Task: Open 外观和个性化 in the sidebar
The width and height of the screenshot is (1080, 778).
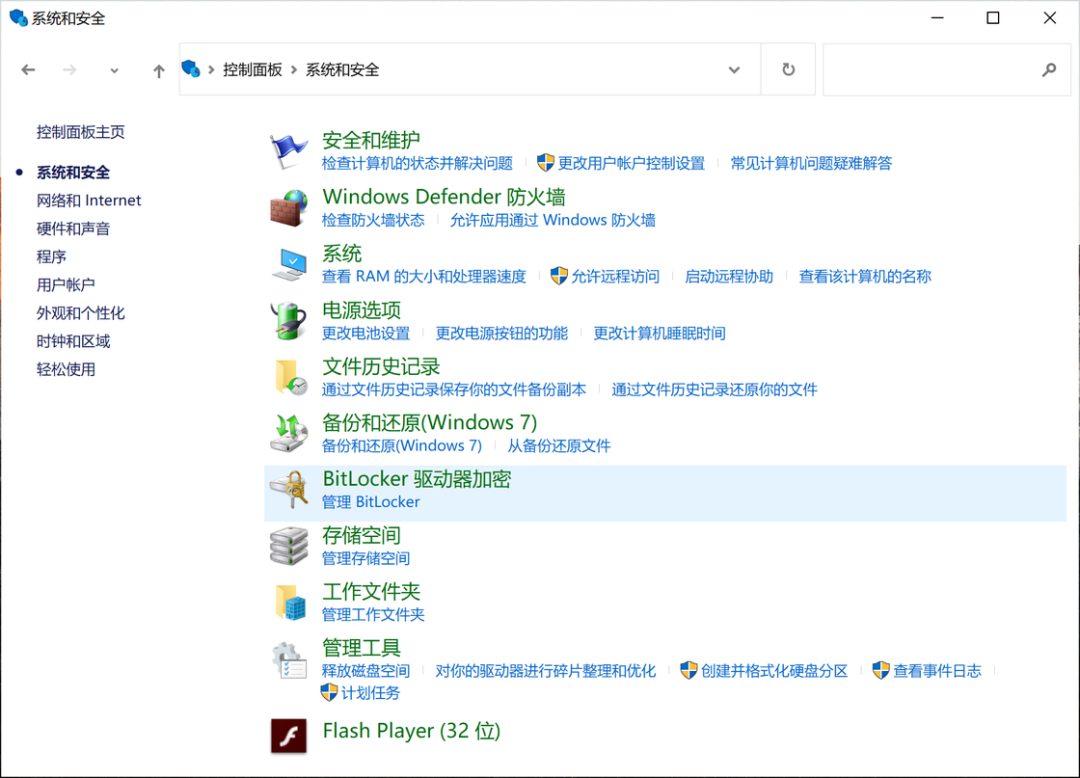Action: click(x=81, y=313)
